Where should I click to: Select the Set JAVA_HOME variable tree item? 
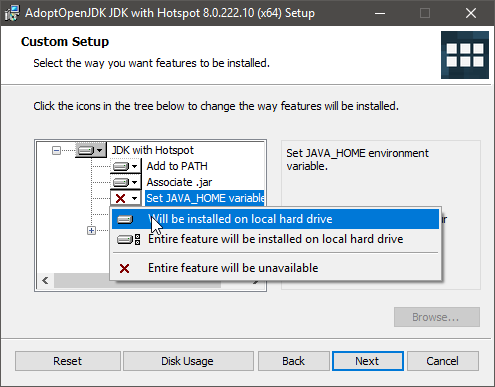205,198
